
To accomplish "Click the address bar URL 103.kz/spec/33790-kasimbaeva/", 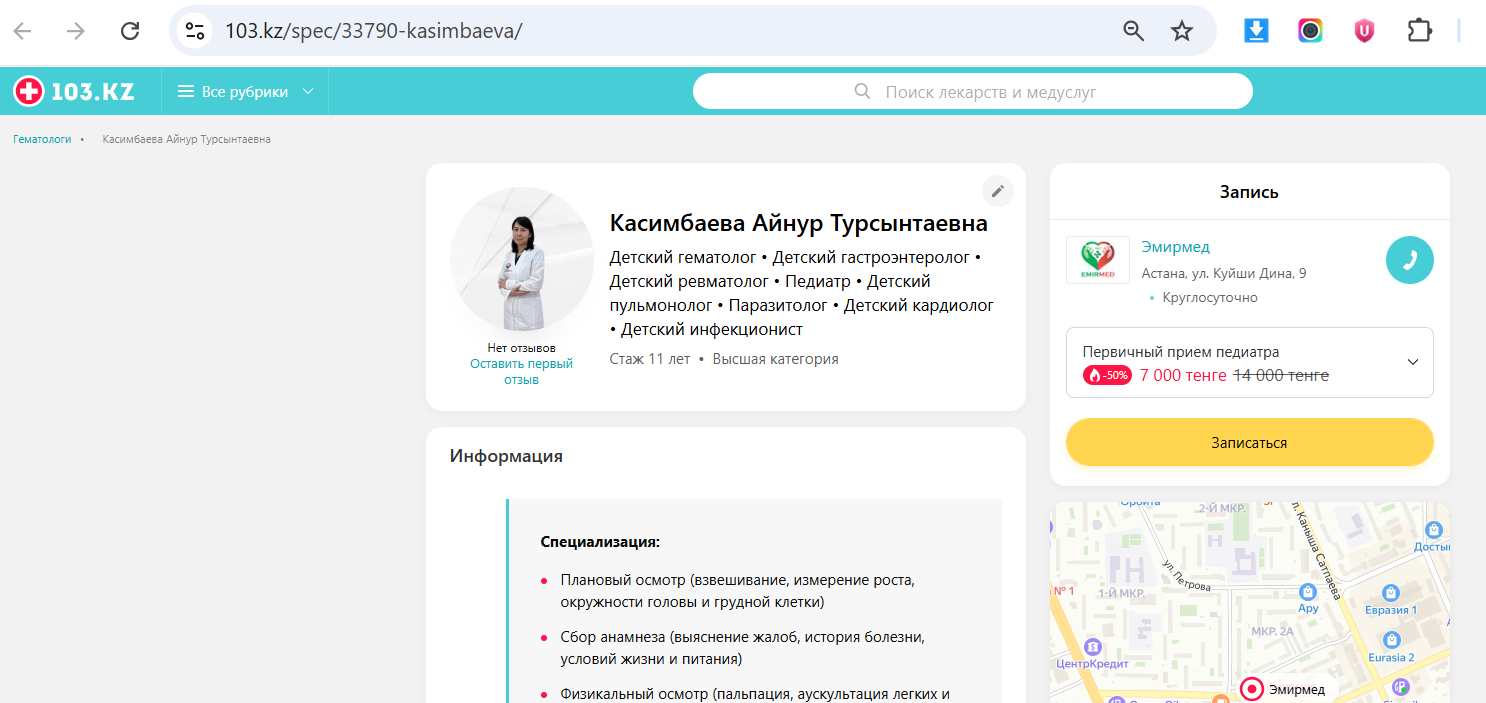I will coord(373,31).
